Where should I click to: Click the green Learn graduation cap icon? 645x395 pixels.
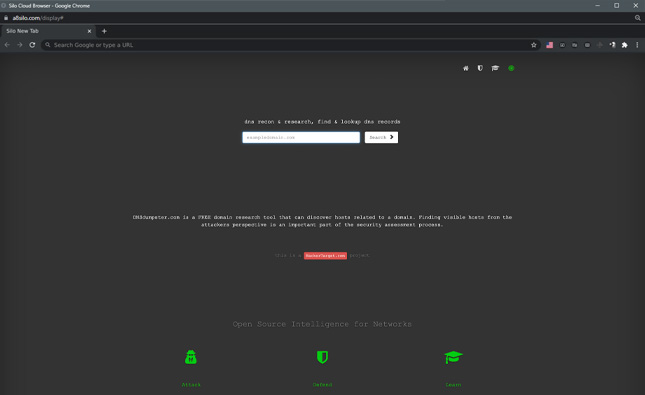click(453, 357)
